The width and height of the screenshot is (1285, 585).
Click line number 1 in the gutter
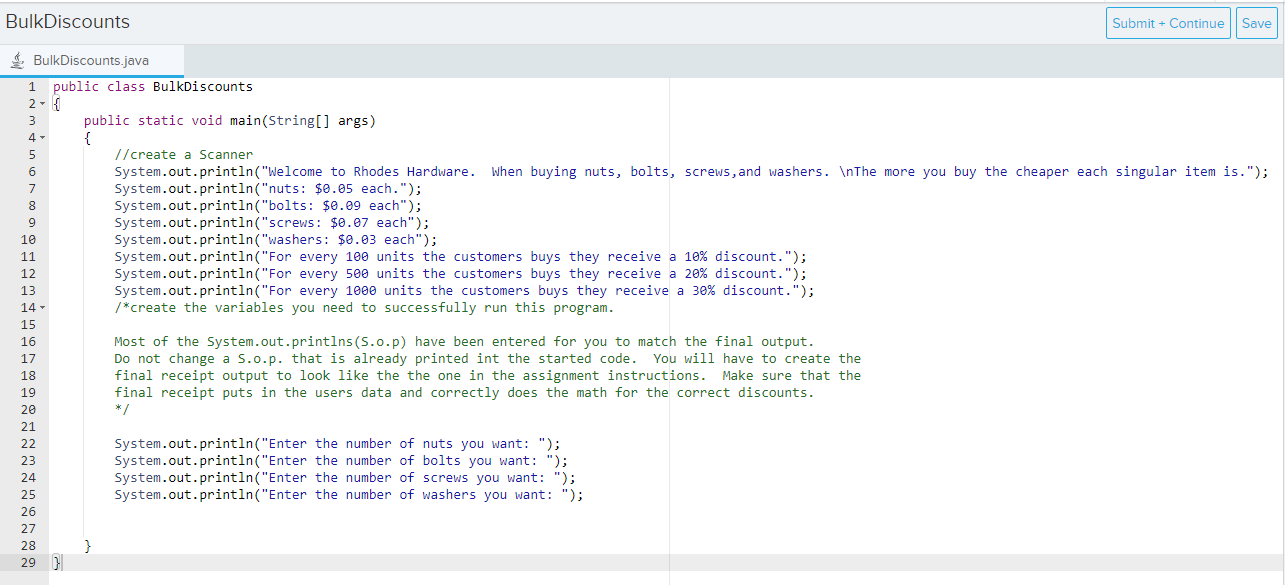point(32,86)
